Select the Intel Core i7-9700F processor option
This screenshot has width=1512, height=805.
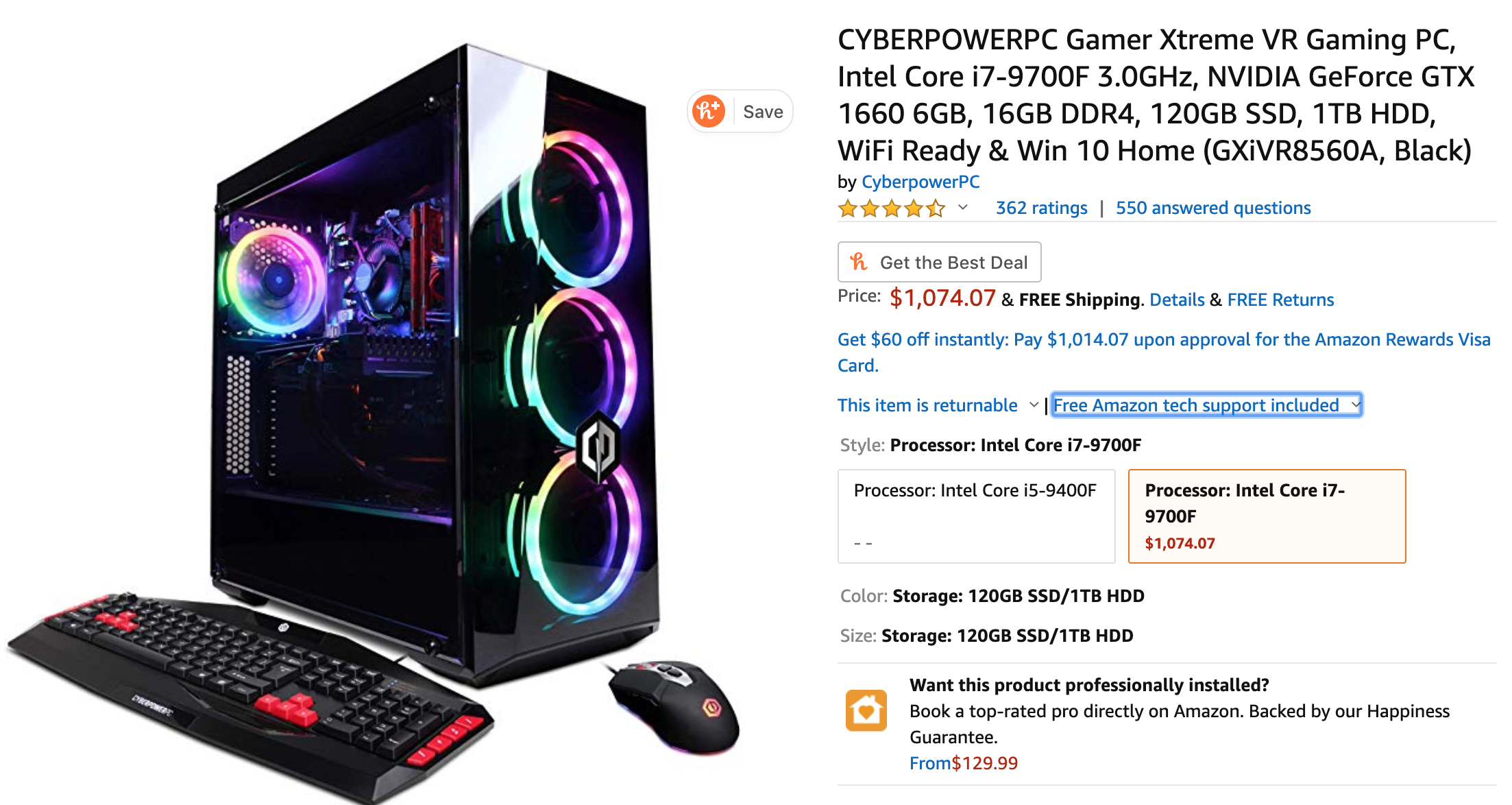click(x=1267, y=516)
